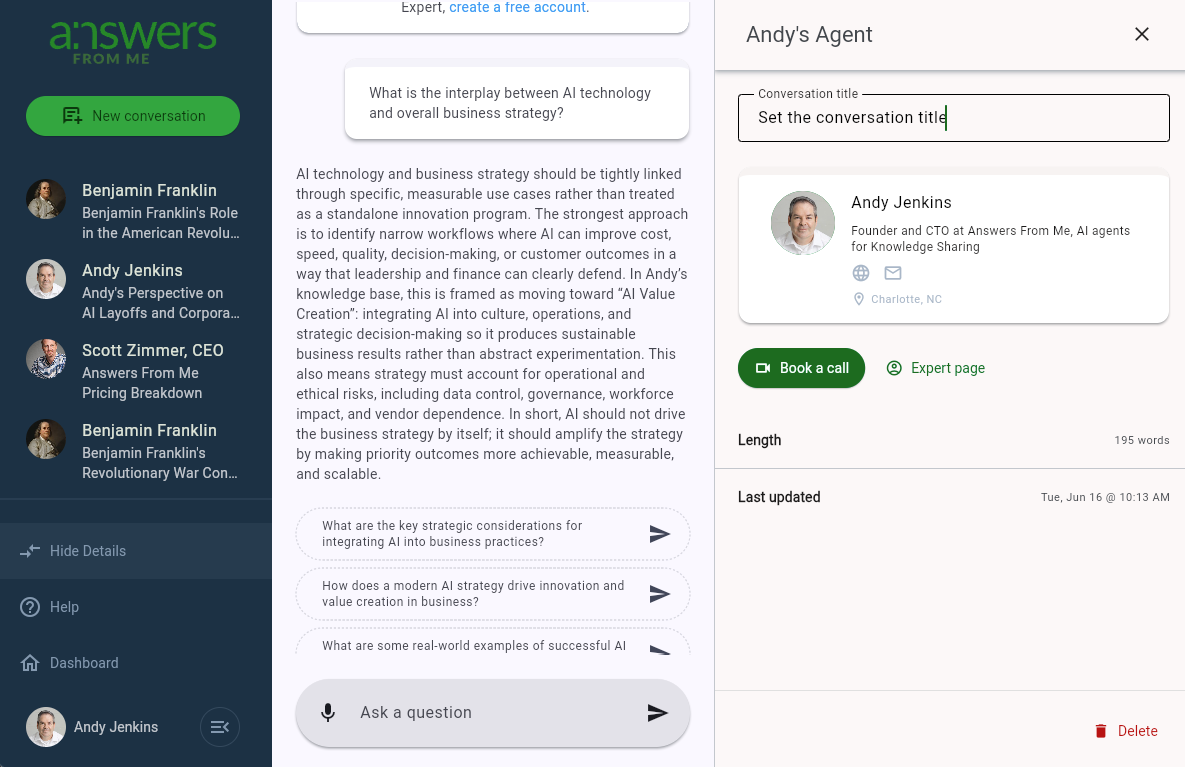Open Andy Jenkins' website globe icon
Viewport: 1185px width, 767px height.
tap(861, 273)
